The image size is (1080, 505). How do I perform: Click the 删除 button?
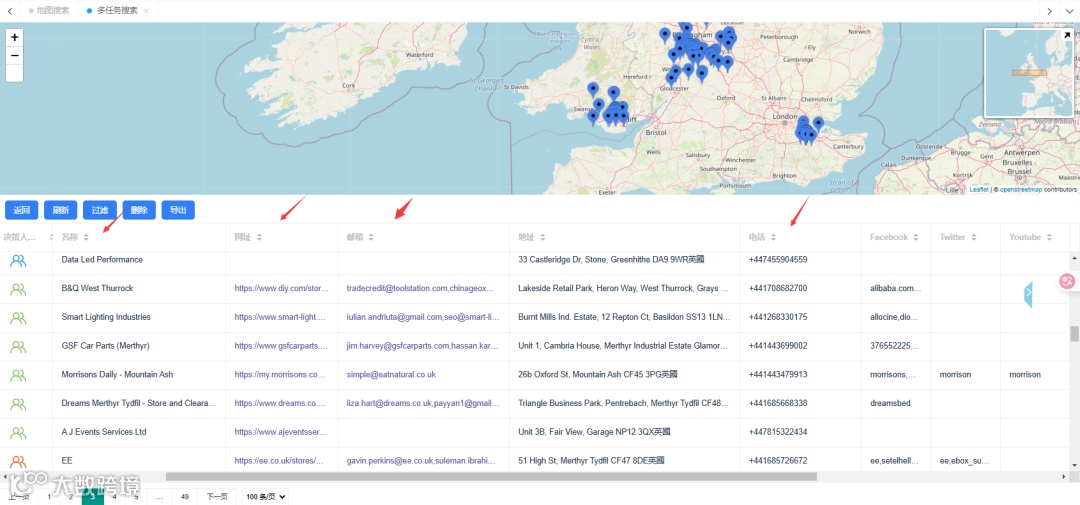click(139, 210)
